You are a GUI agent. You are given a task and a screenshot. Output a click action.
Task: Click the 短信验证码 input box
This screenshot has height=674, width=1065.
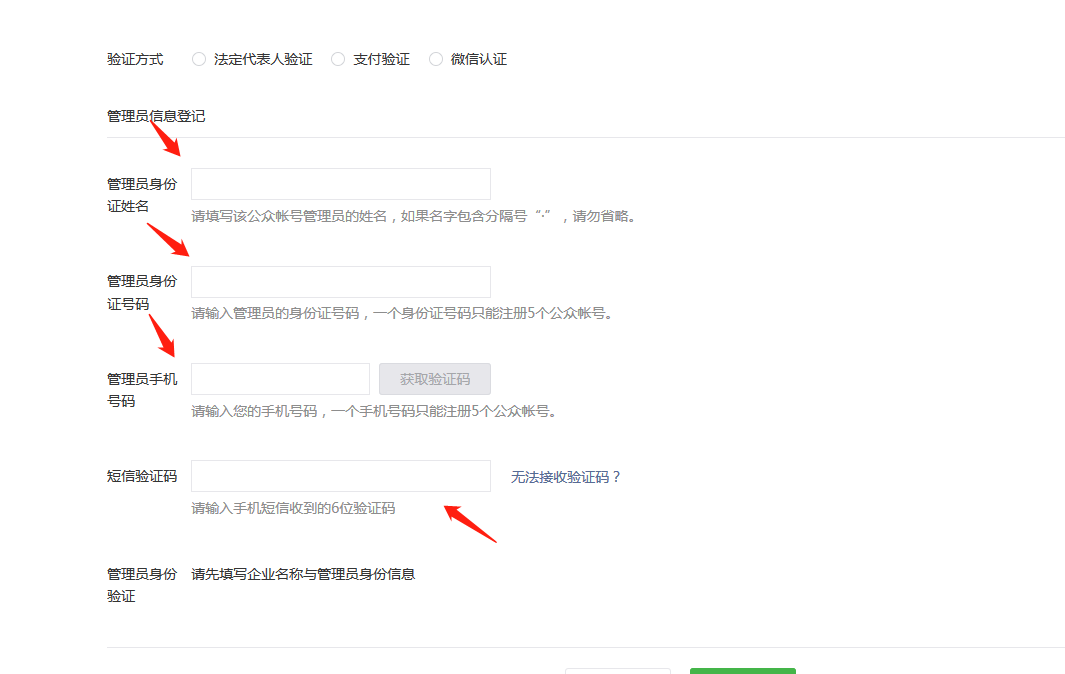[340, 475]
